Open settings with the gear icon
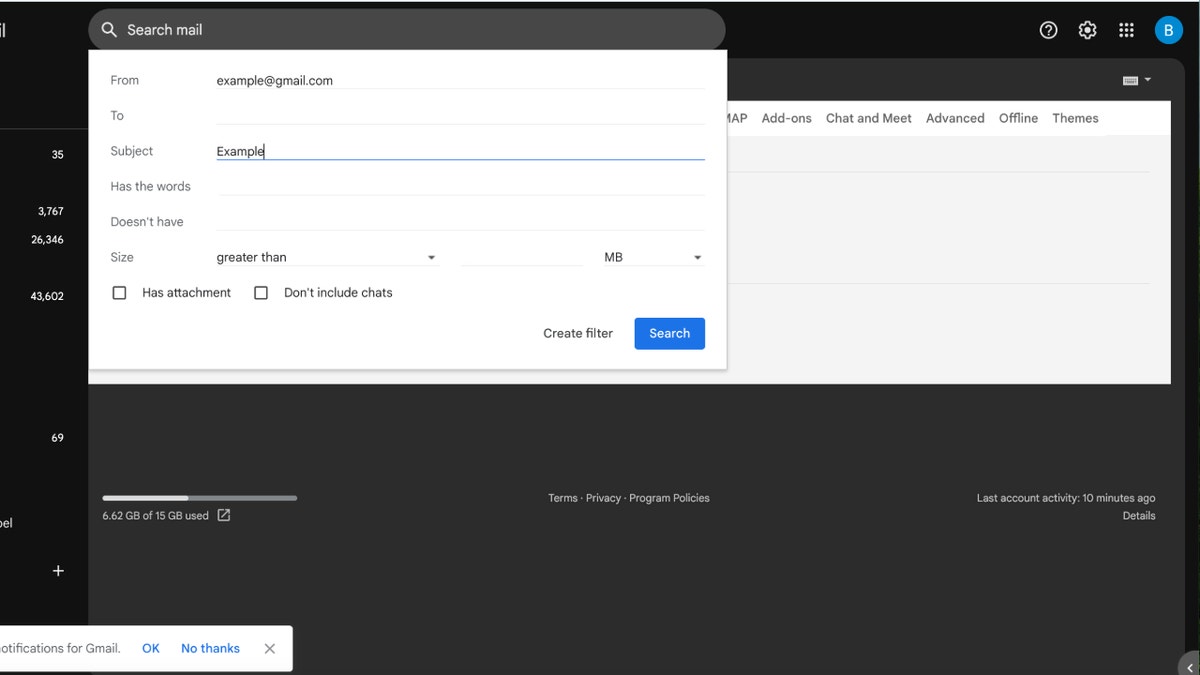 coord(1087,30)
